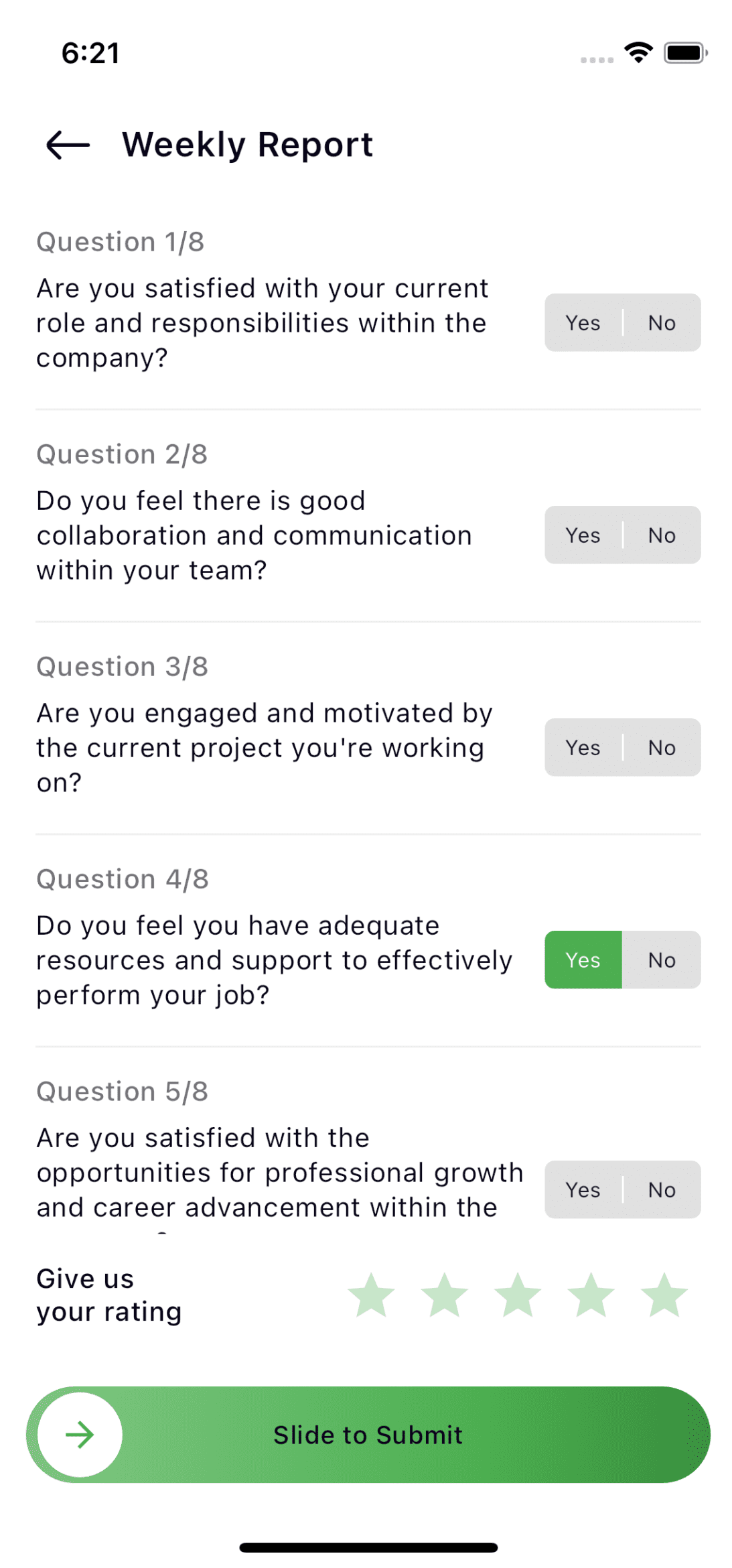Select the first rating star
The width and height of the screenshot is (732, 1568).
click(371, 1295)
